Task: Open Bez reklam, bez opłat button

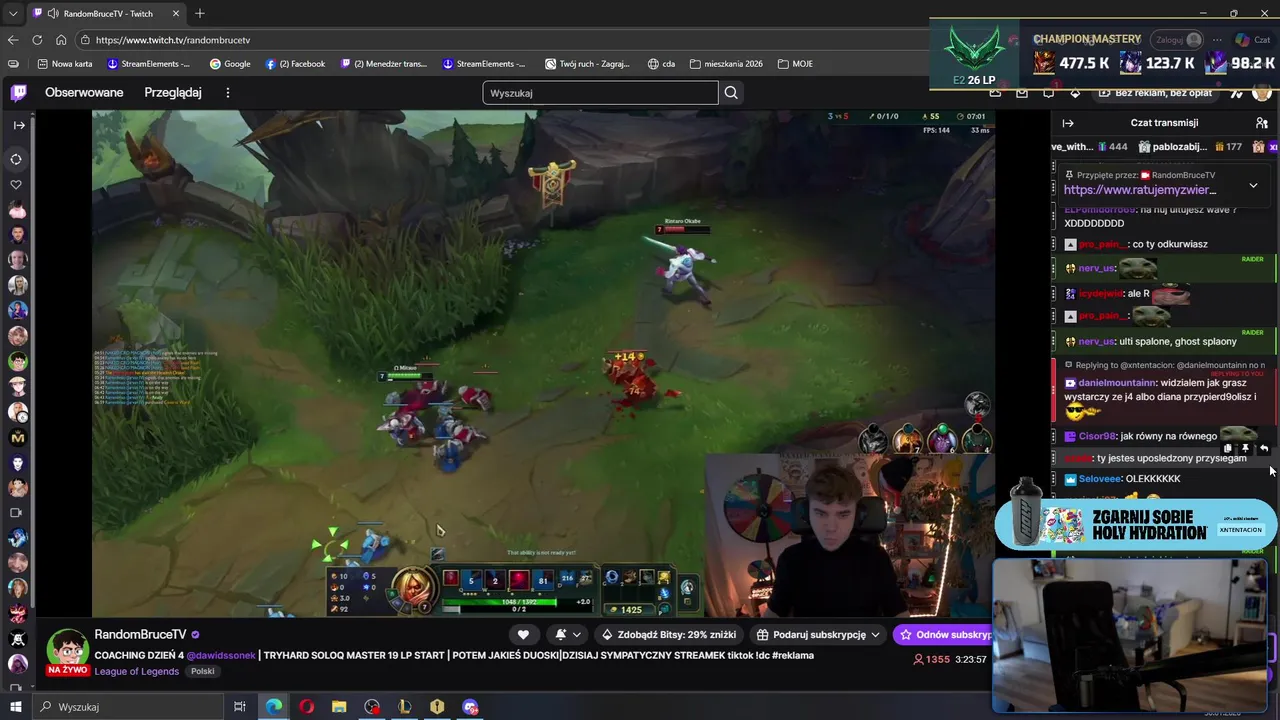Action: coord(1155,93)
